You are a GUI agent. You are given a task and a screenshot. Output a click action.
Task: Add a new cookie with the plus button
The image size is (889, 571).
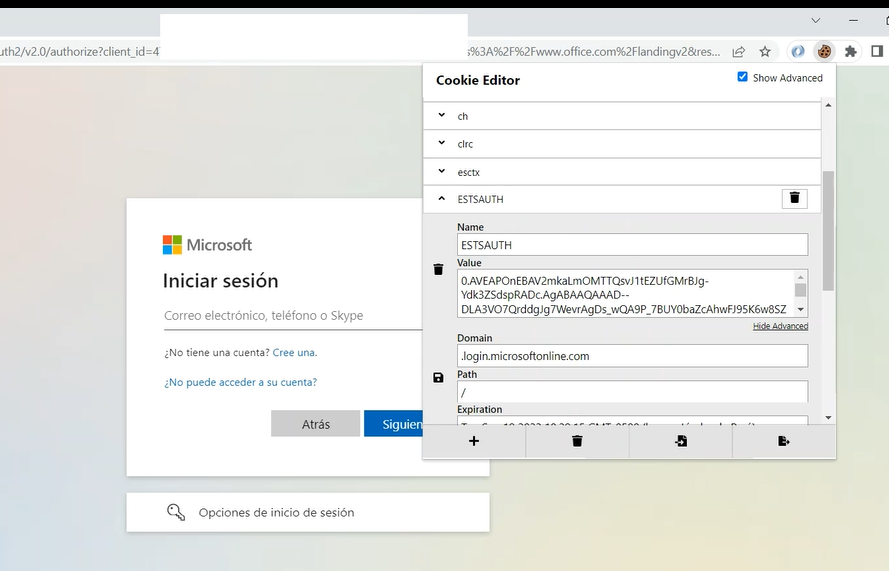[474, 441]
